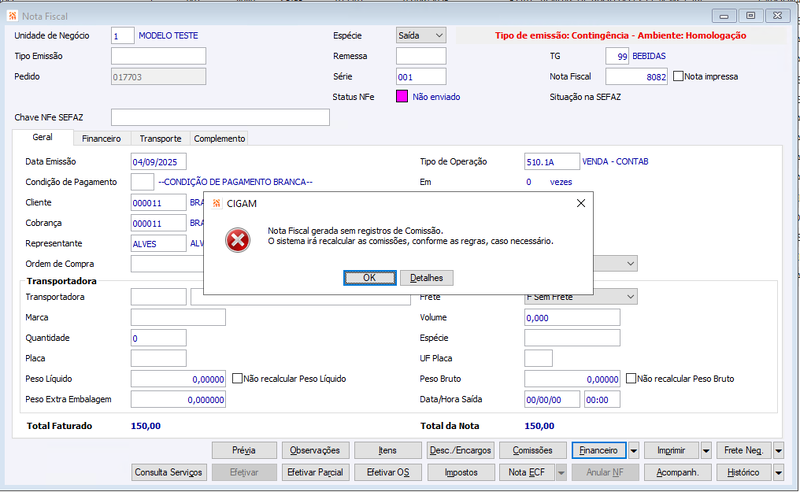Click the Nota Fiscal window title icon
This screenshot has width=800, height=492.
(x=12, y=16)
